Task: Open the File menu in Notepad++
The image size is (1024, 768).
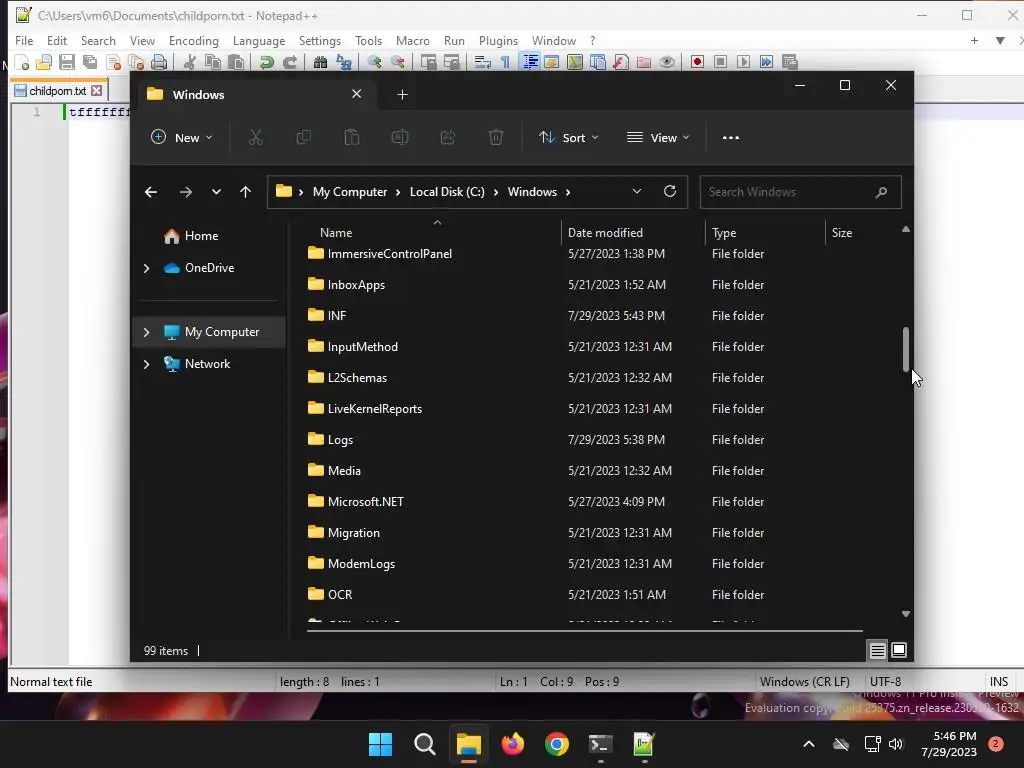Action: [x=24, y=40]
